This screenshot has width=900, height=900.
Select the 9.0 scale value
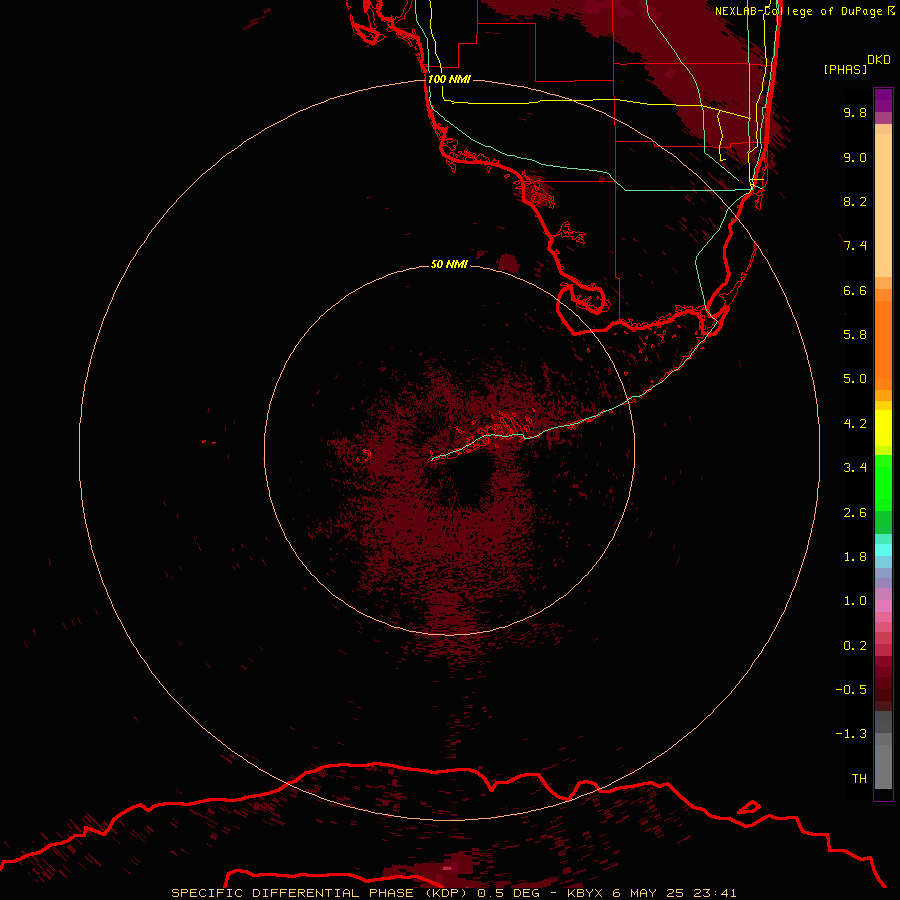pyautogui.click(x=855, y=157)
